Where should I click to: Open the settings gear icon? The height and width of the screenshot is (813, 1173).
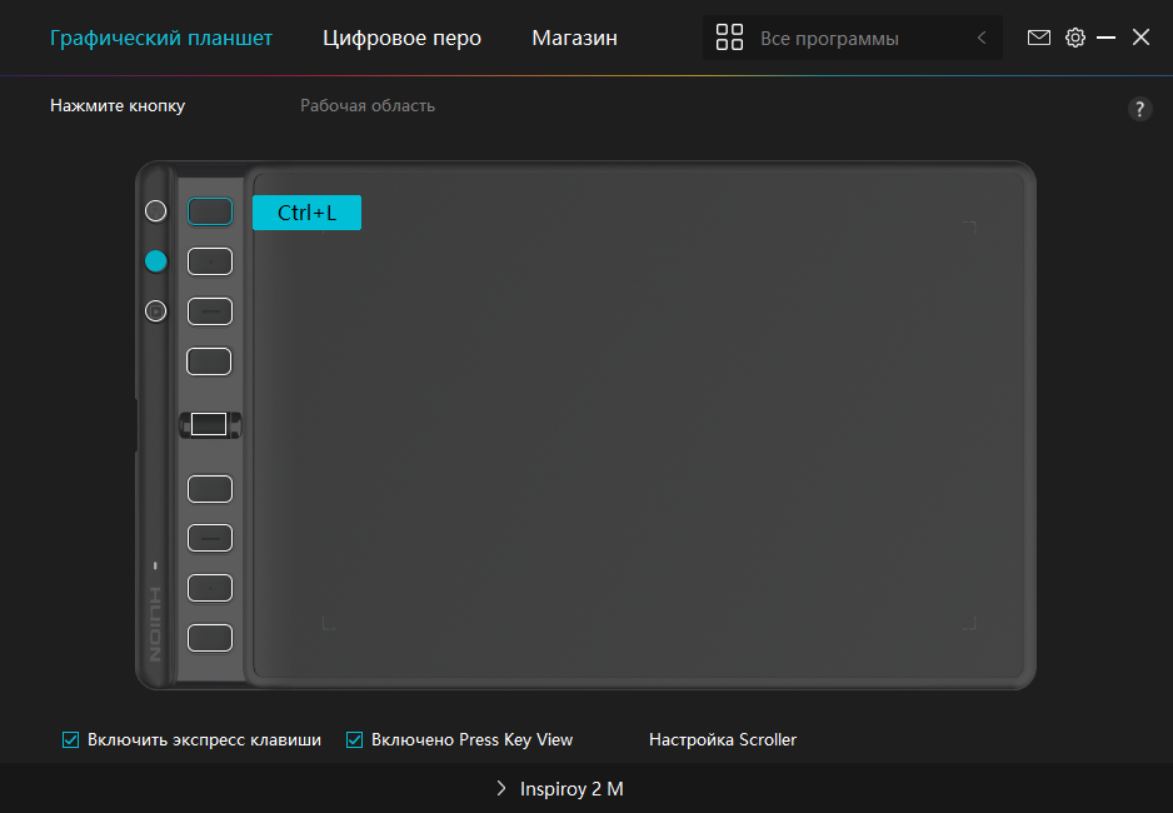click(x=1075, y=38)
